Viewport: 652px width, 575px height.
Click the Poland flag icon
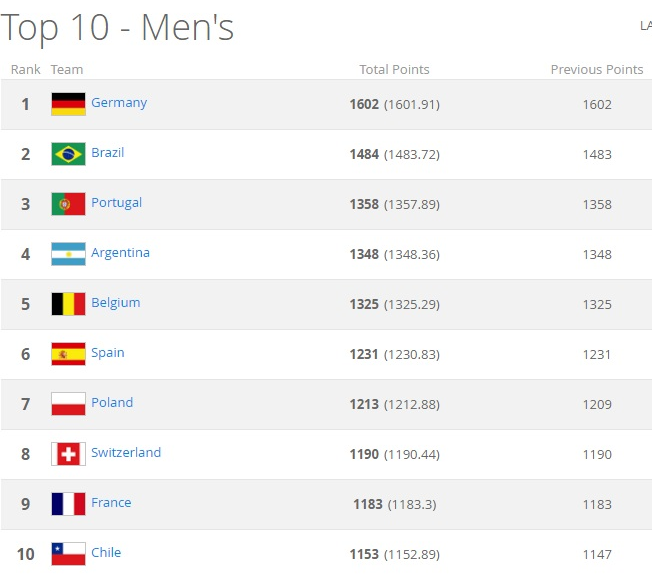coord(68,404)
